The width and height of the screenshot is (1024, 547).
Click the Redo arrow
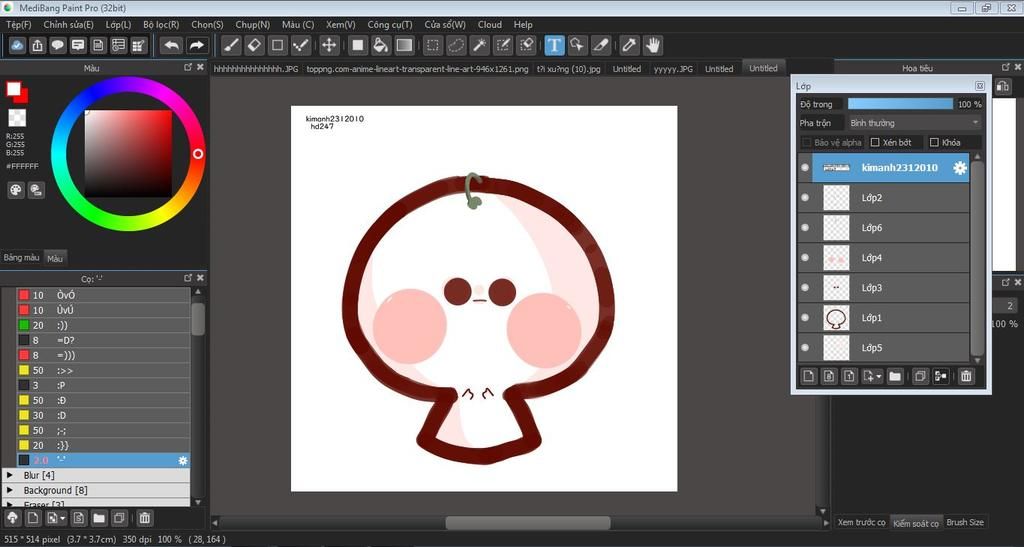[x=196, y=45]
